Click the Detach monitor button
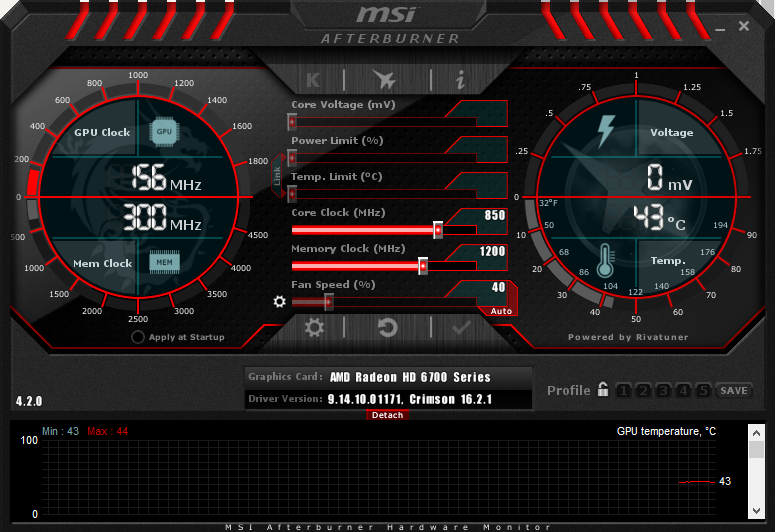This screenshot has height=532, width=775. click(388, 415)
